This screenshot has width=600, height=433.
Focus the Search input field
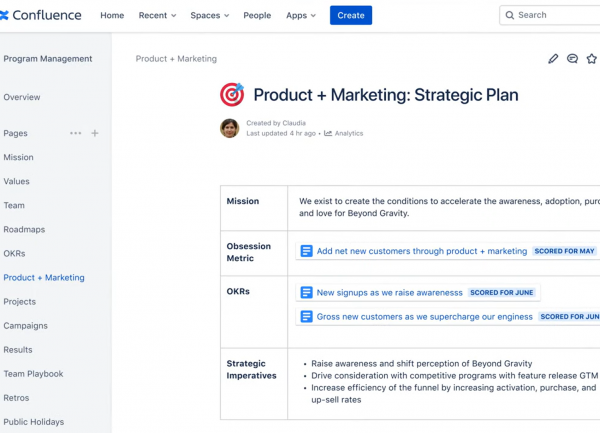(x=550, y=15)
